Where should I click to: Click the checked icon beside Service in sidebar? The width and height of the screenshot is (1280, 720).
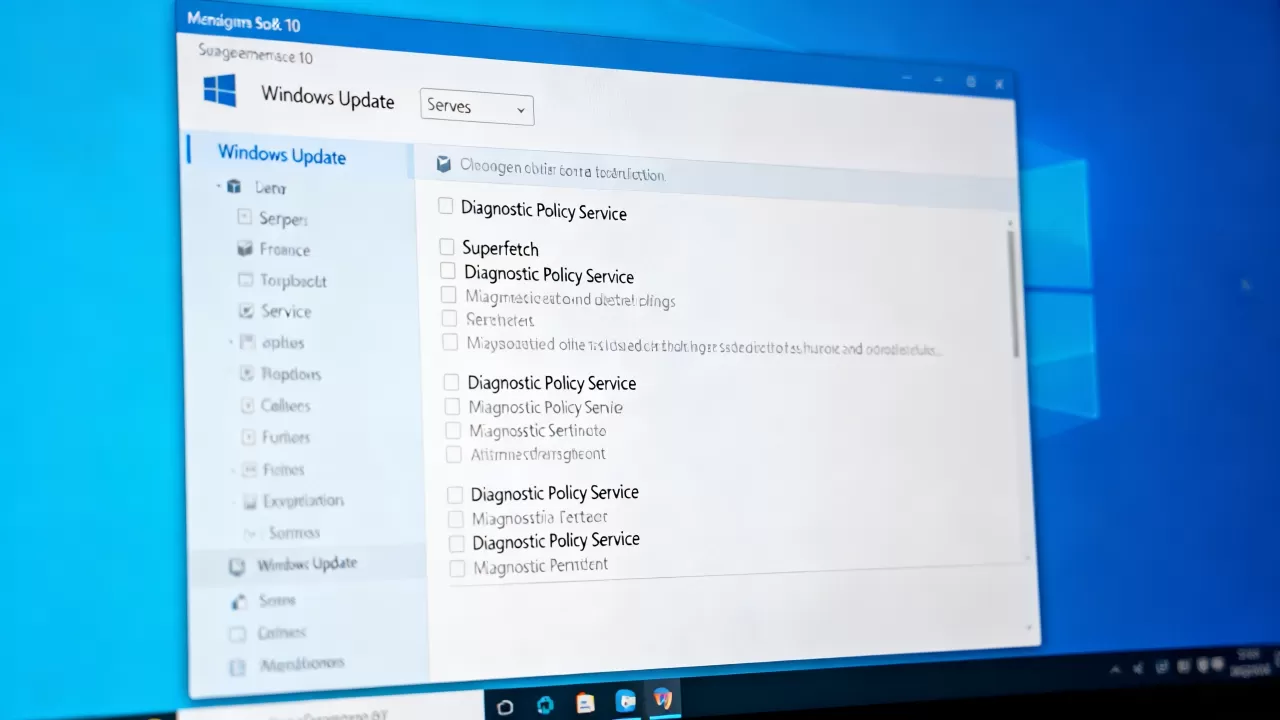[x=246, y=311]
